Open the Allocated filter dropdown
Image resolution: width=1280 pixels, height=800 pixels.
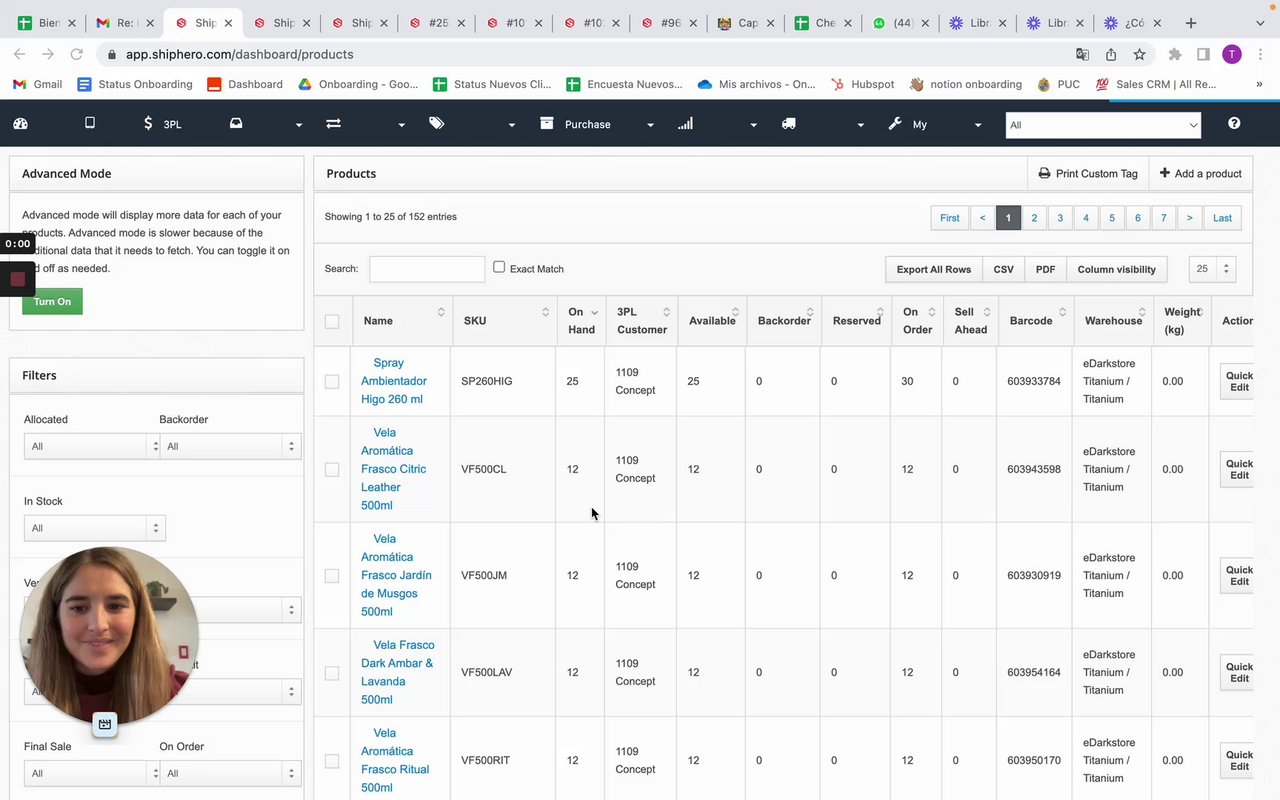pyautogui.click(x=92, y=446)
